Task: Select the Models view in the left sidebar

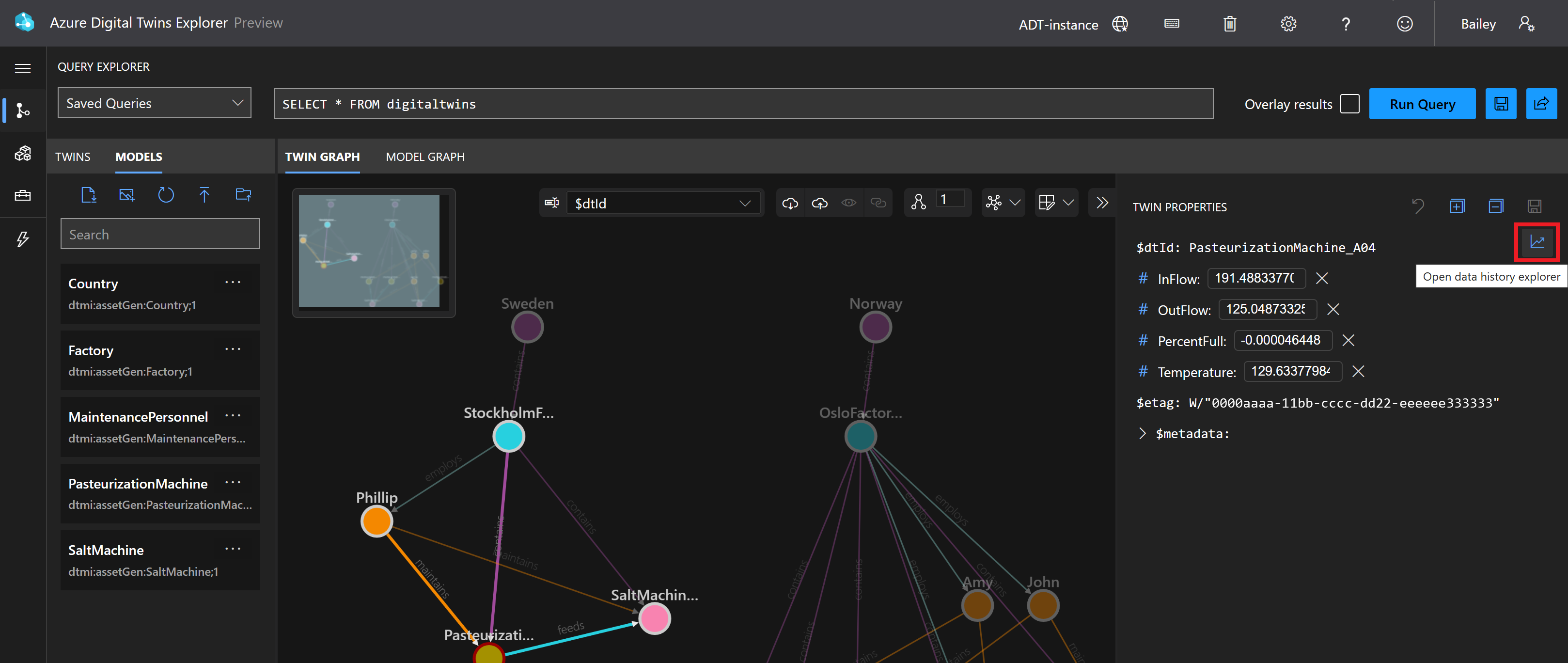Action: click(x=22, y=154)
